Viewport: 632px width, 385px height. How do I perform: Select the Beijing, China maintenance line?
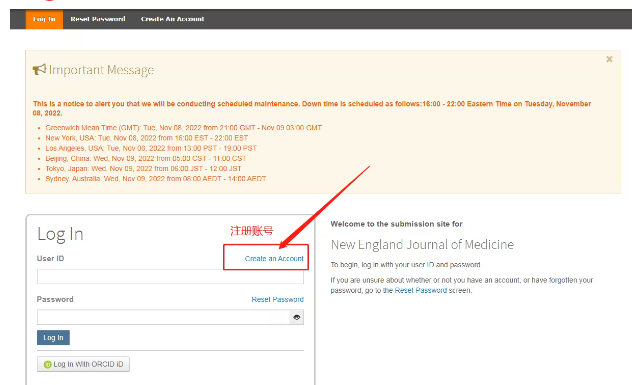pyautogui.click(x=146, y=158)
